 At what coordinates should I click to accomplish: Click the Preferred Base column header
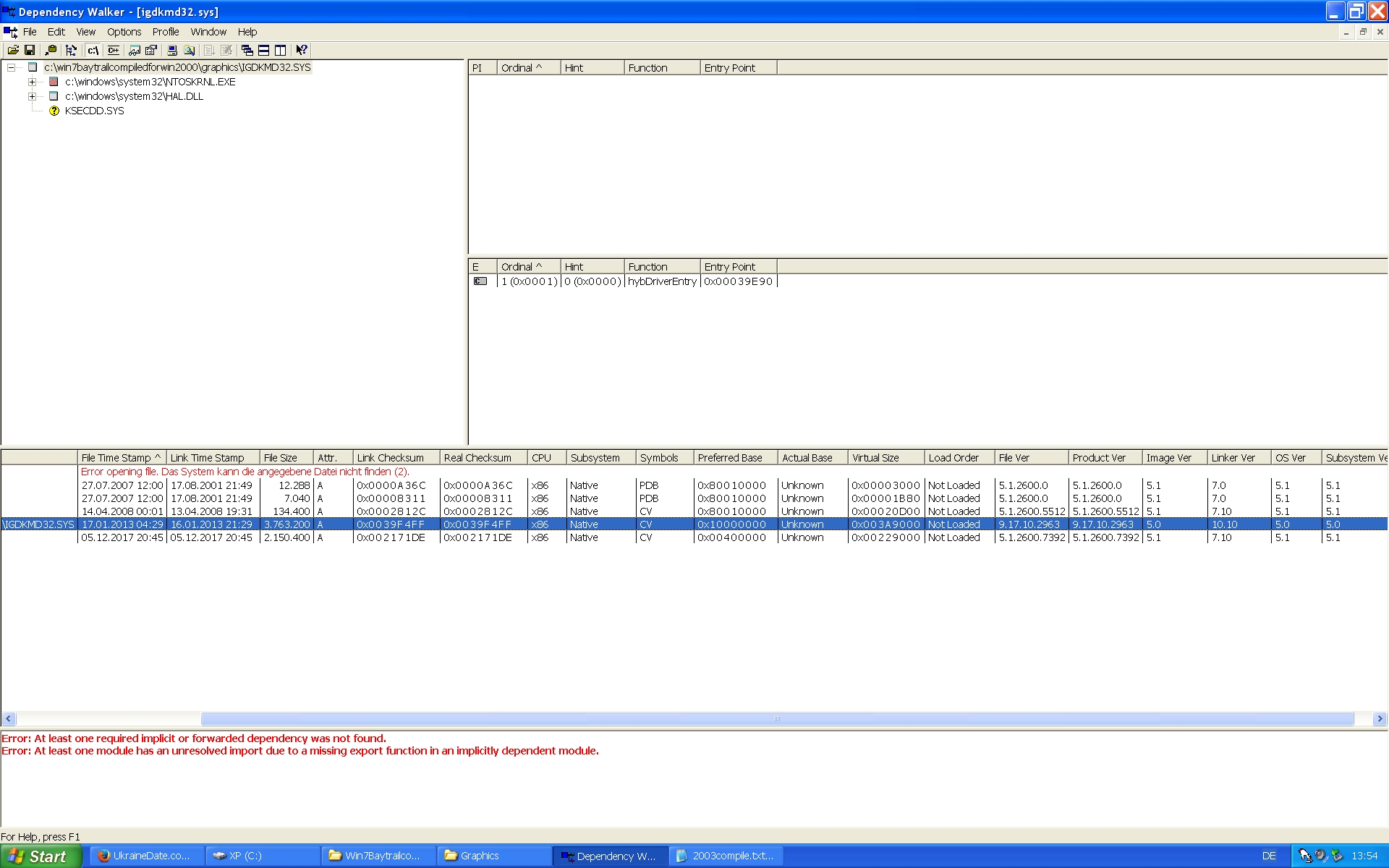point(736,458)
